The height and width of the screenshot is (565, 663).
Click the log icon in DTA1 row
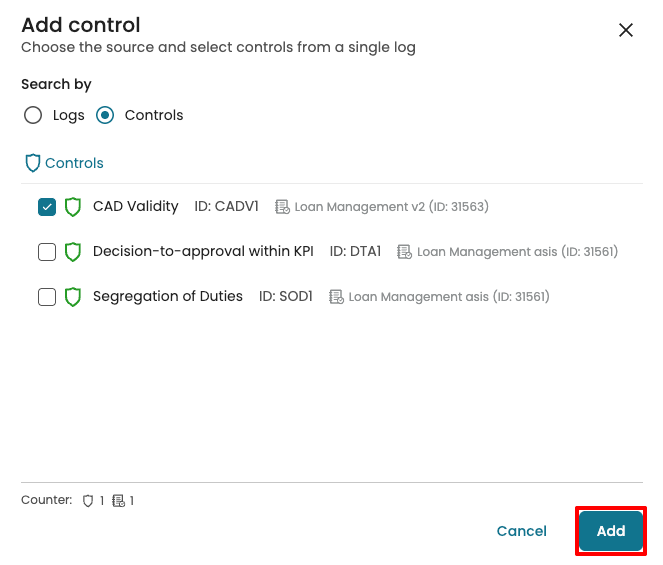click(405, 252)
